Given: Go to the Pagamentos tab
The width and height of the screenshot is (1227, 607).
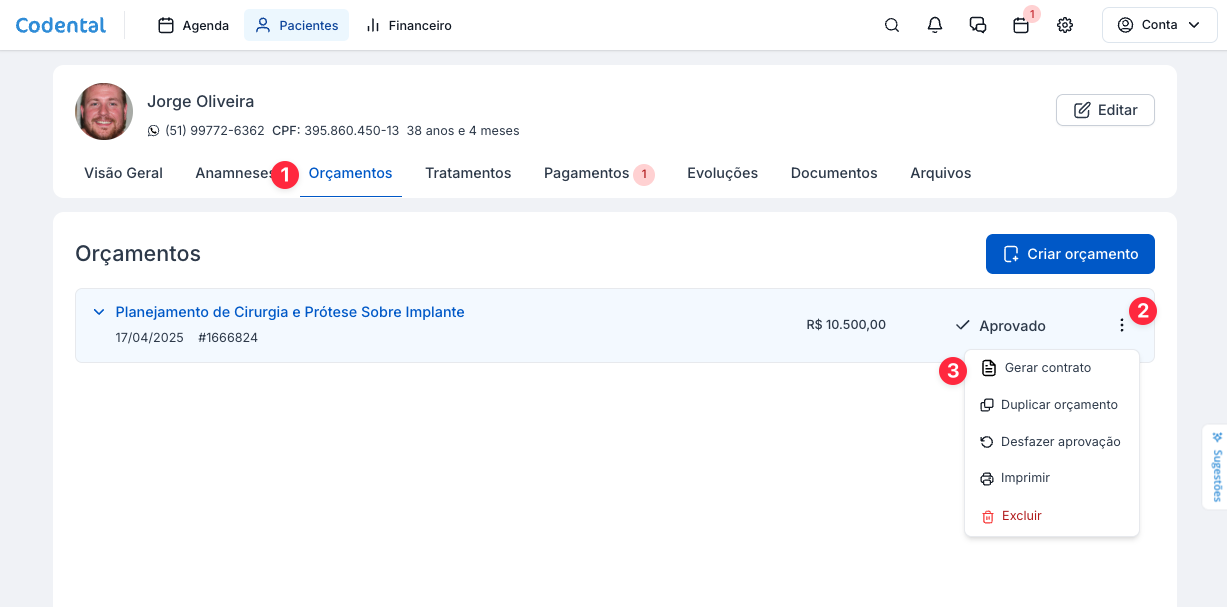Looking at the screenshot, I should (586, 173).
